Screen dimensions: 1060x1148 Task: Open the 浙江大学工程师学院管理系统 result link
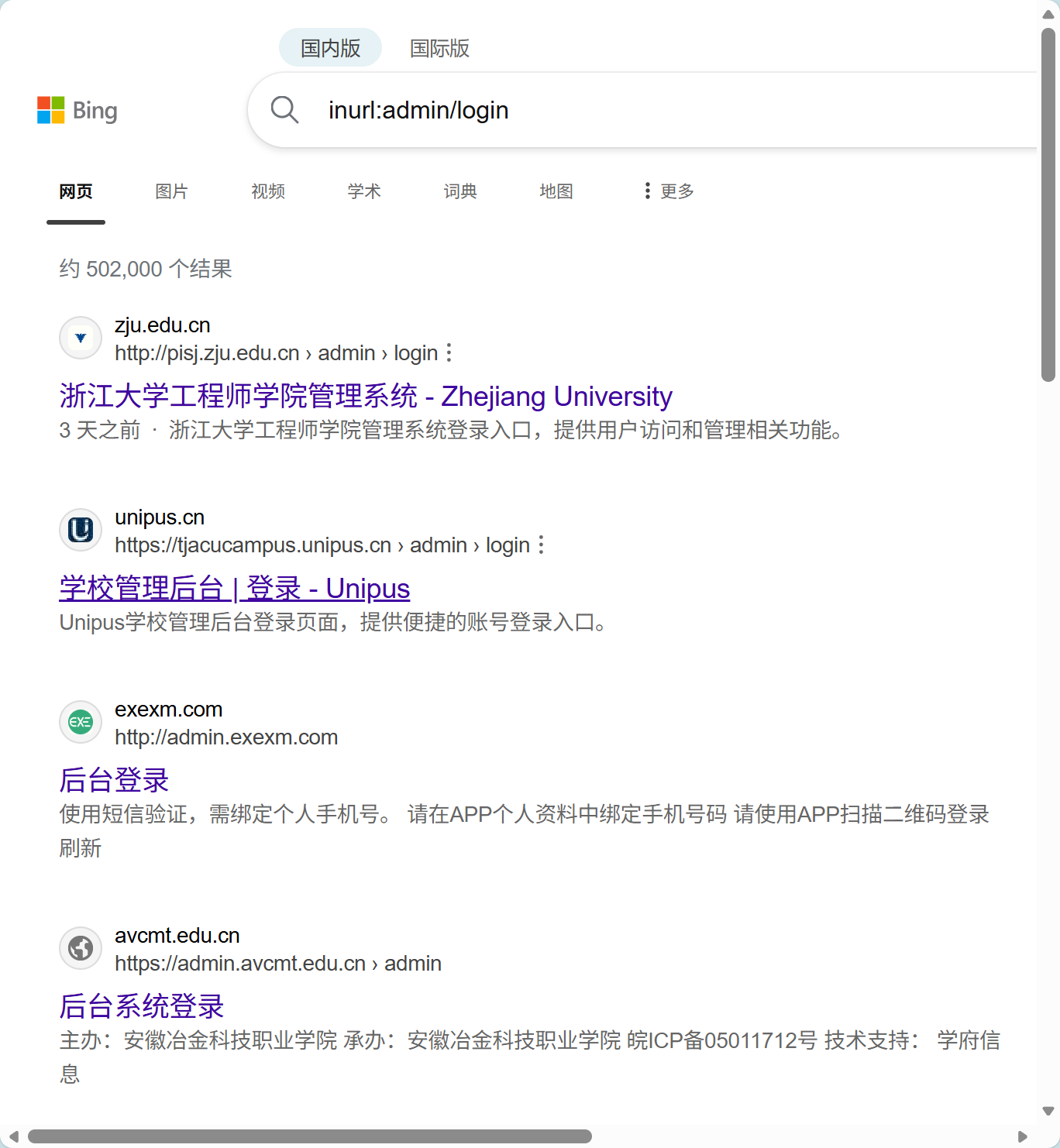[365, 396]
